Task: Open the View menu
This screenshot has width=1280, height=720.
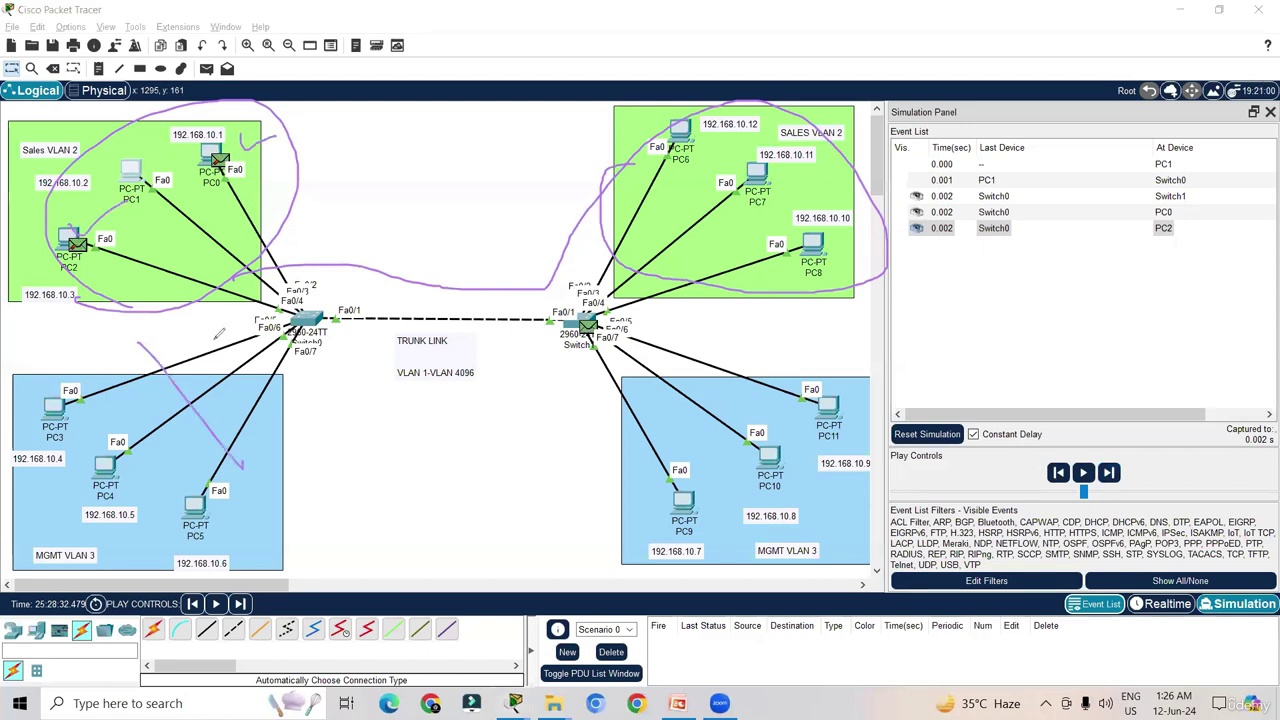Action: [x=105, y=27]
